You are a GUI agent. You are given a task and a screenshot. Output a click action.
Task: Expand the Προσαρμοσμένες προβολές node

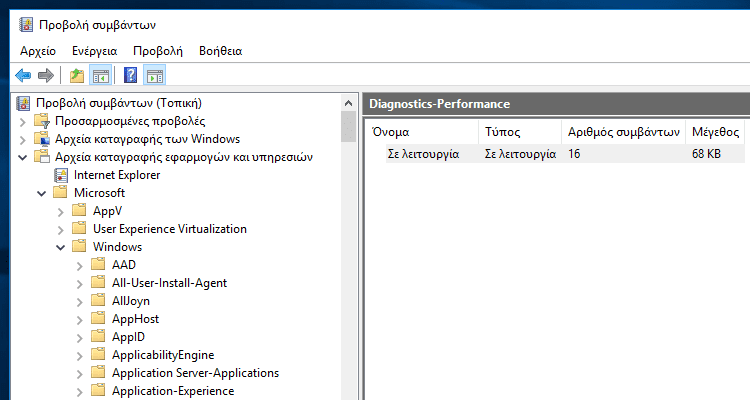click(x=22, y=122)
